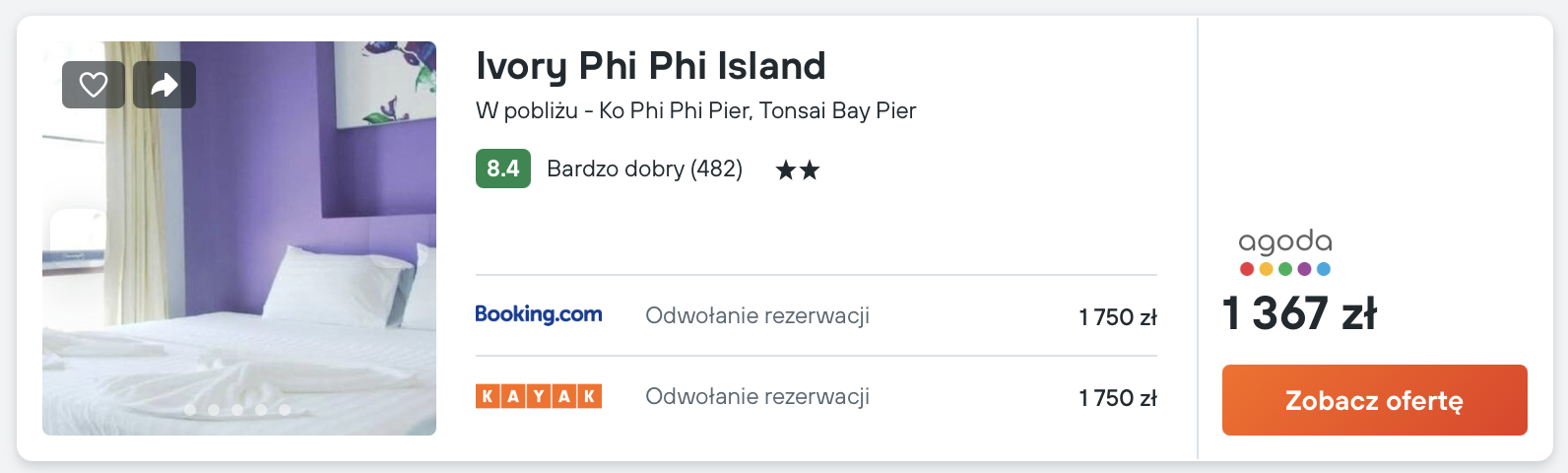Jump to the third carousel dot
Image resolution: width=1568 pixels, height=473 pixels.
237,410
